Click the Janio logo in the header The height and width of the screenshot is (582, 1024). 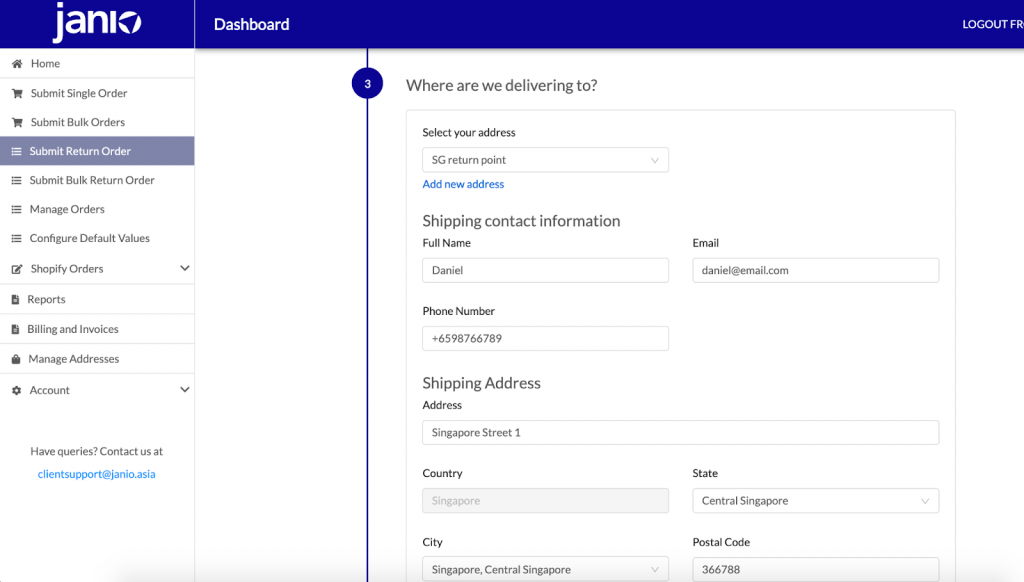tap(96, 23)
